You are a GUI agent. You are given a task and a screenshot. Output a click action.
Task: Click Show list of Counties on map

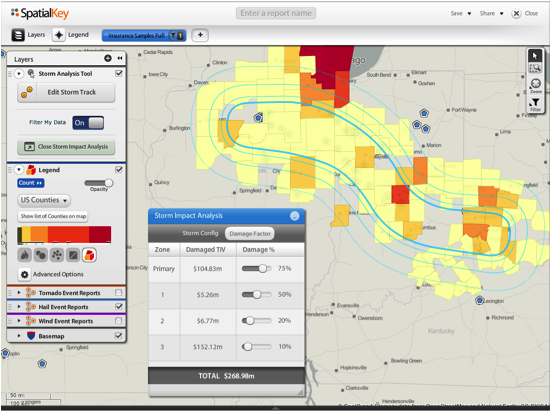[x=53, y=216]
